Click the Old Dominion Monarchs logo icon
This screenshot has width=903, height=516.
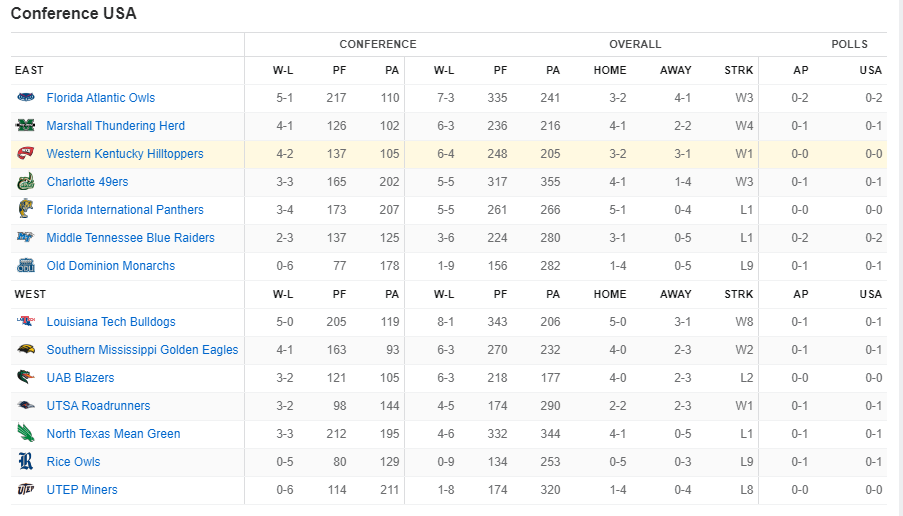click(x=26, y=265)
